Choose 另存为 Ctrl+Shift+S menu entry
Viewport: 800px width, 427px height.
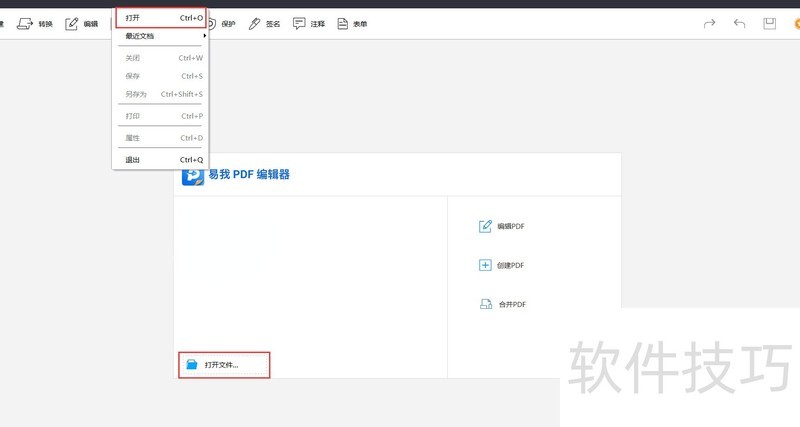tap(161, 94)
